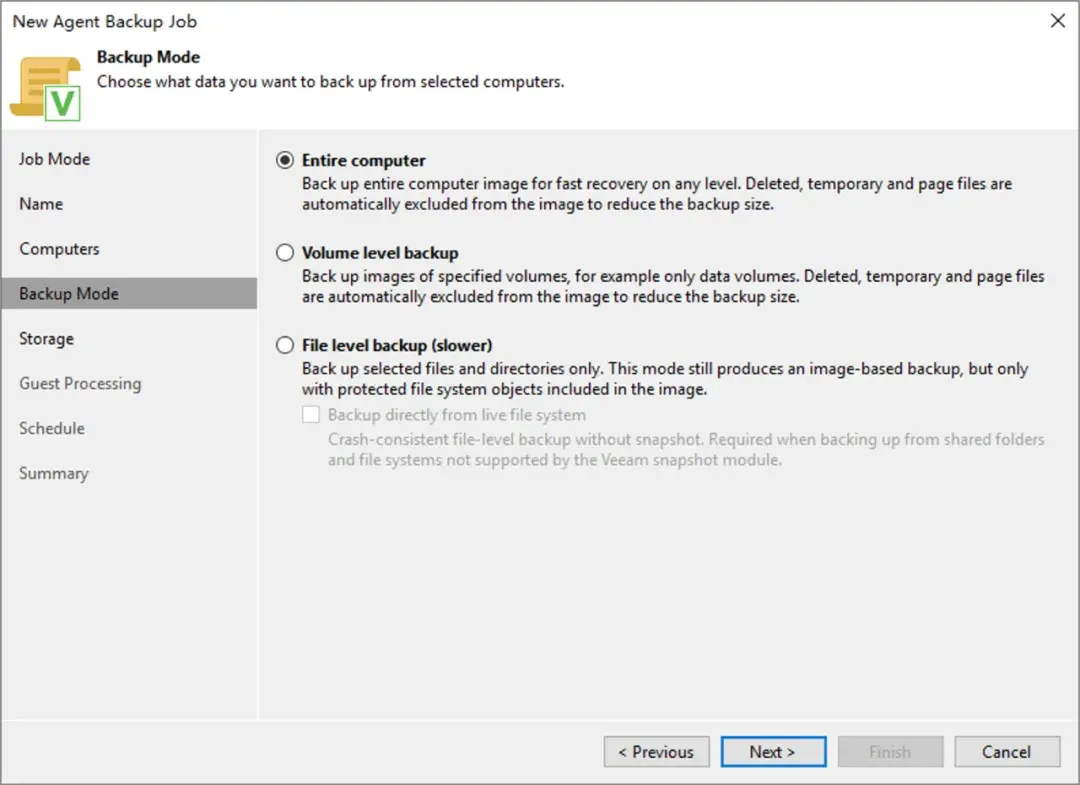Open the Name step in sidebar
1080x785 pixels.
click(41, 204)
